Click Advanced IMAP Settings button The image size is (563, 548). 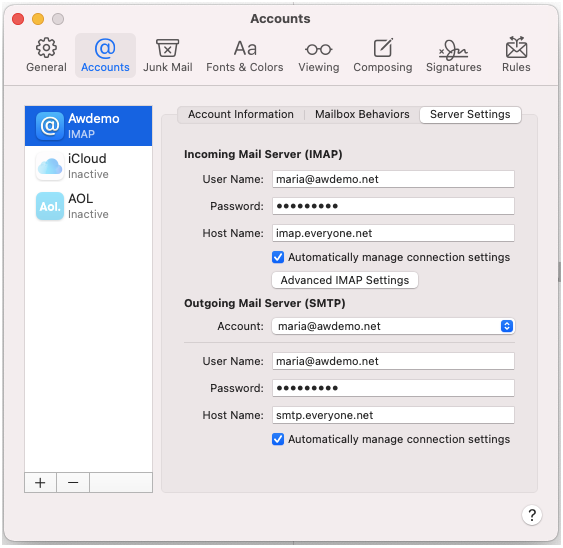(x=345, y=280)
